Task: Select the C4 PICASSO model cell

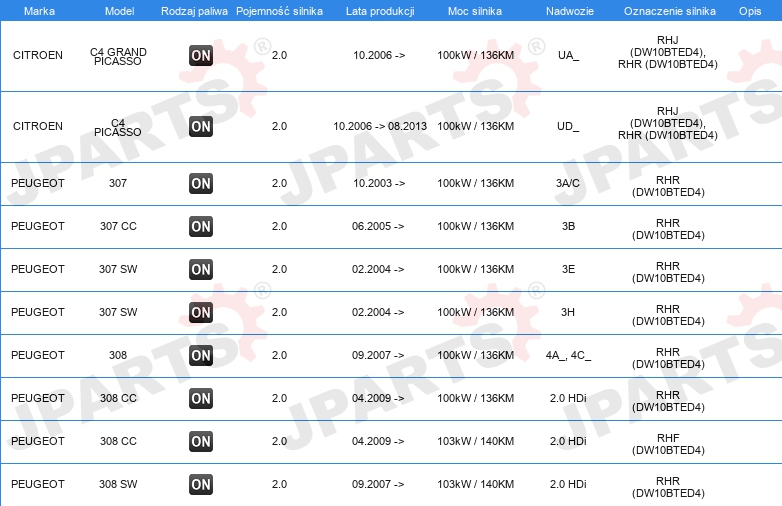Action: point(118,128)
